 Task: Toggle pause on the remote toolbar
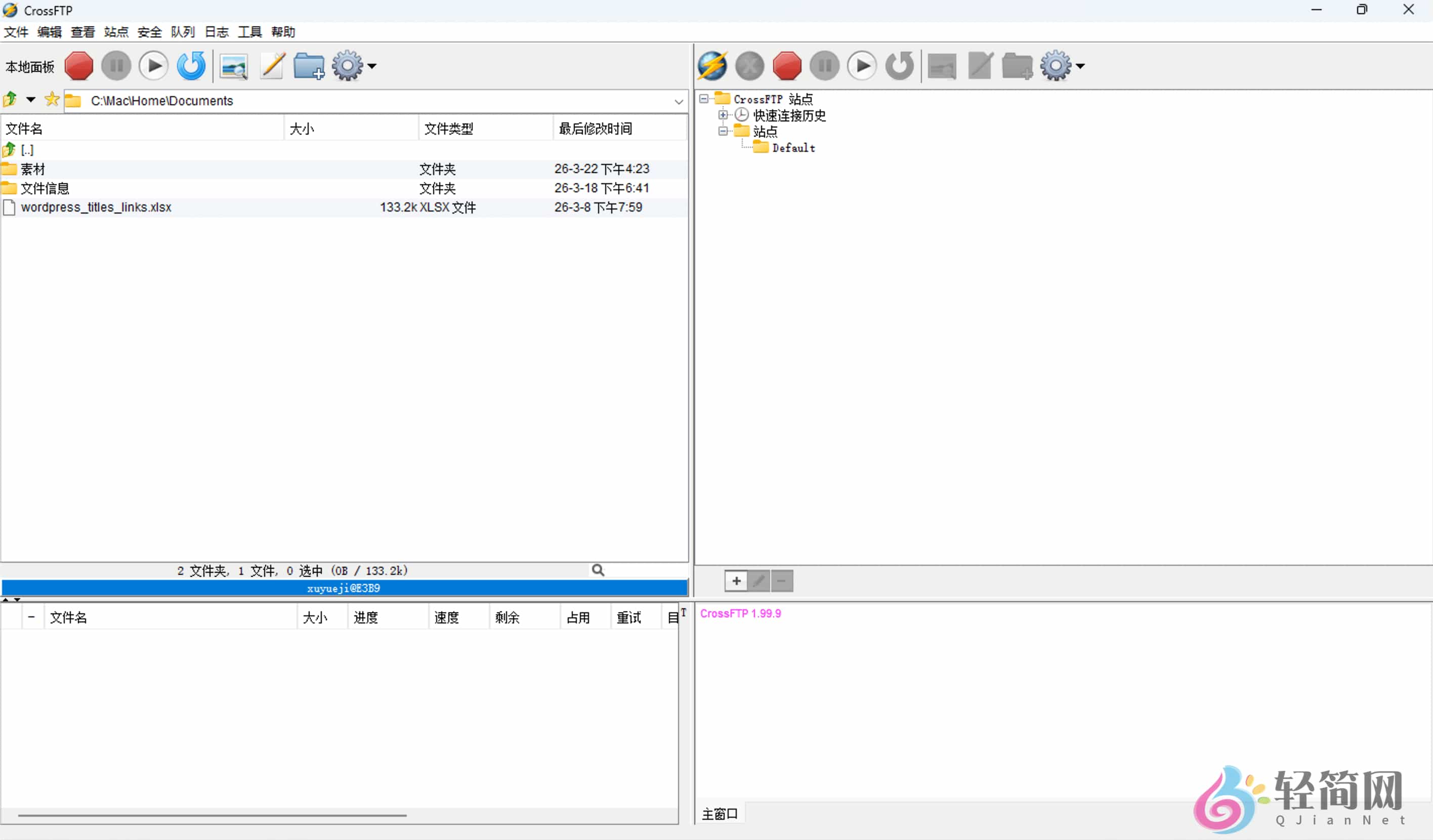(825, 65)
